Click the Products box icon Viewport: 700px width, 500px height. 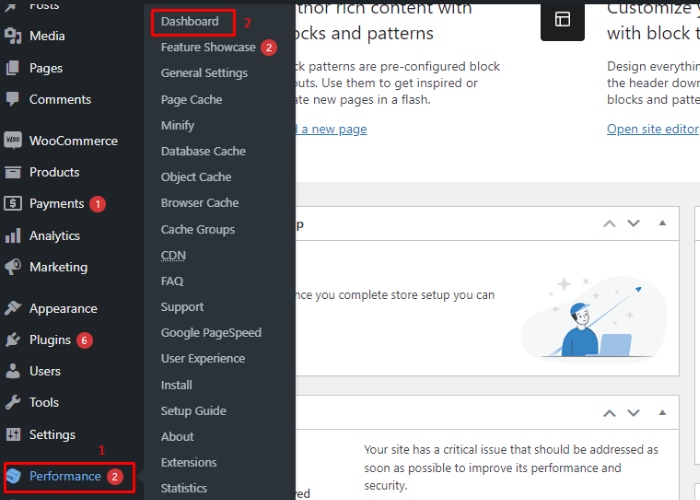point(12,172)
